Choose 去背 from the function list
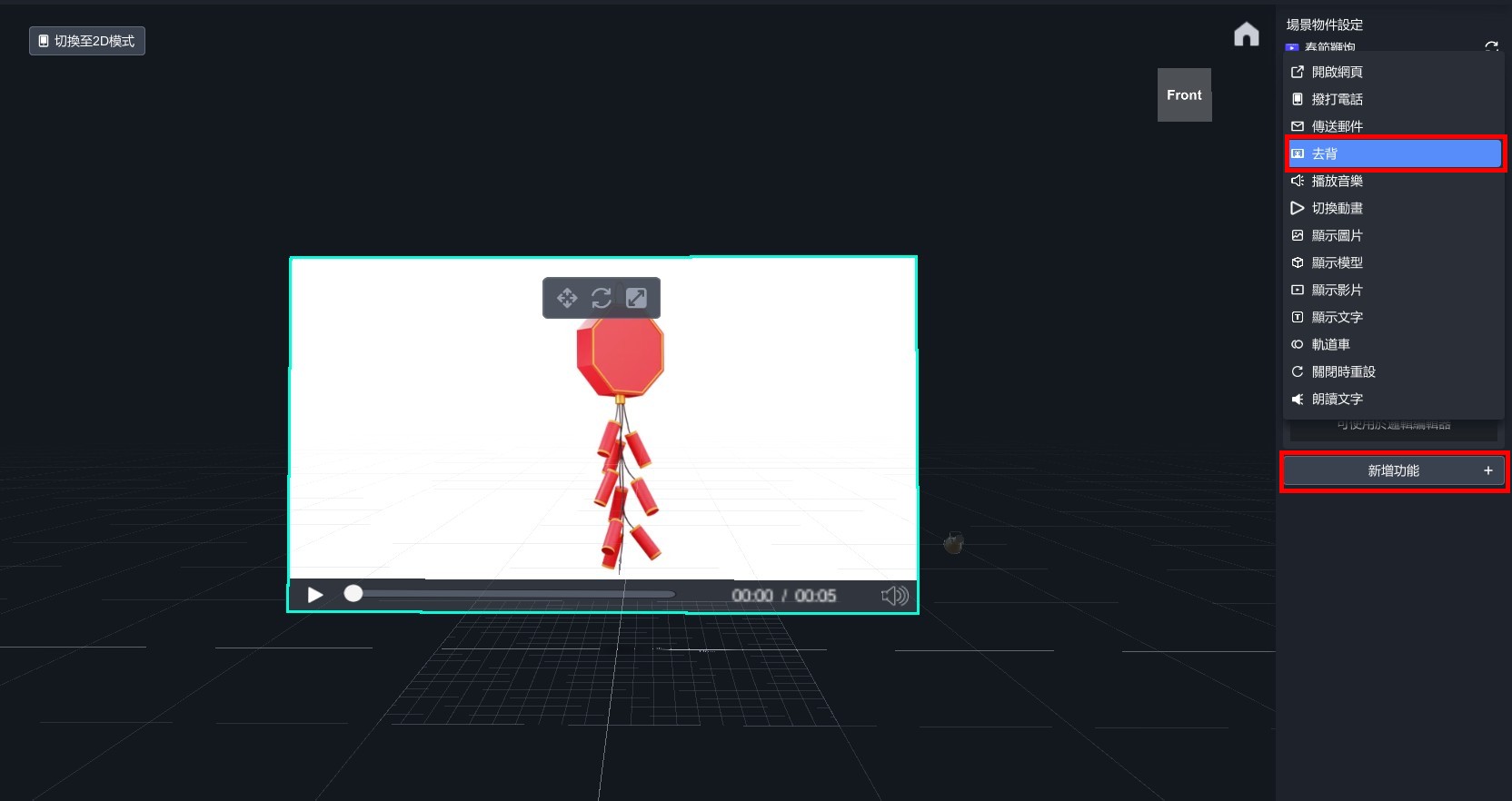The height and width of the screenshot is (801, 1512). click(x=1394, y=153)
